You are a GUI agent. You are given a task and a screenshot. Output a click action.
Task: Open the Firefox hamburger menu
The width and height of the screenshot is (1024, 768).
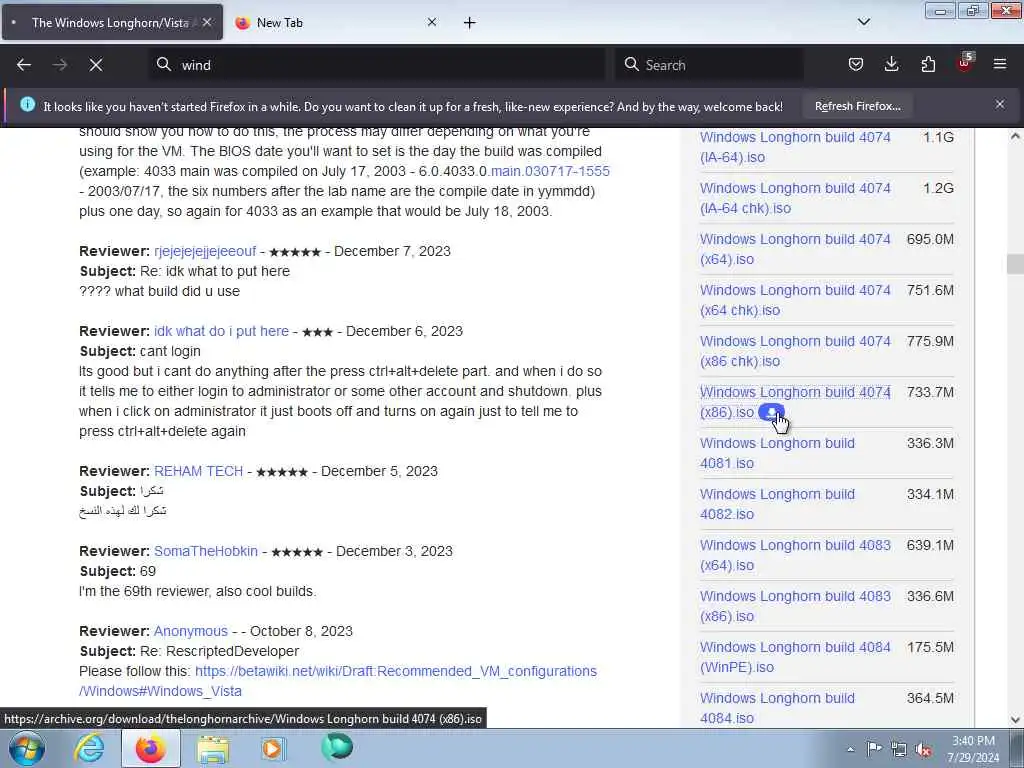pyautogui.click(x=1000, y=64)
